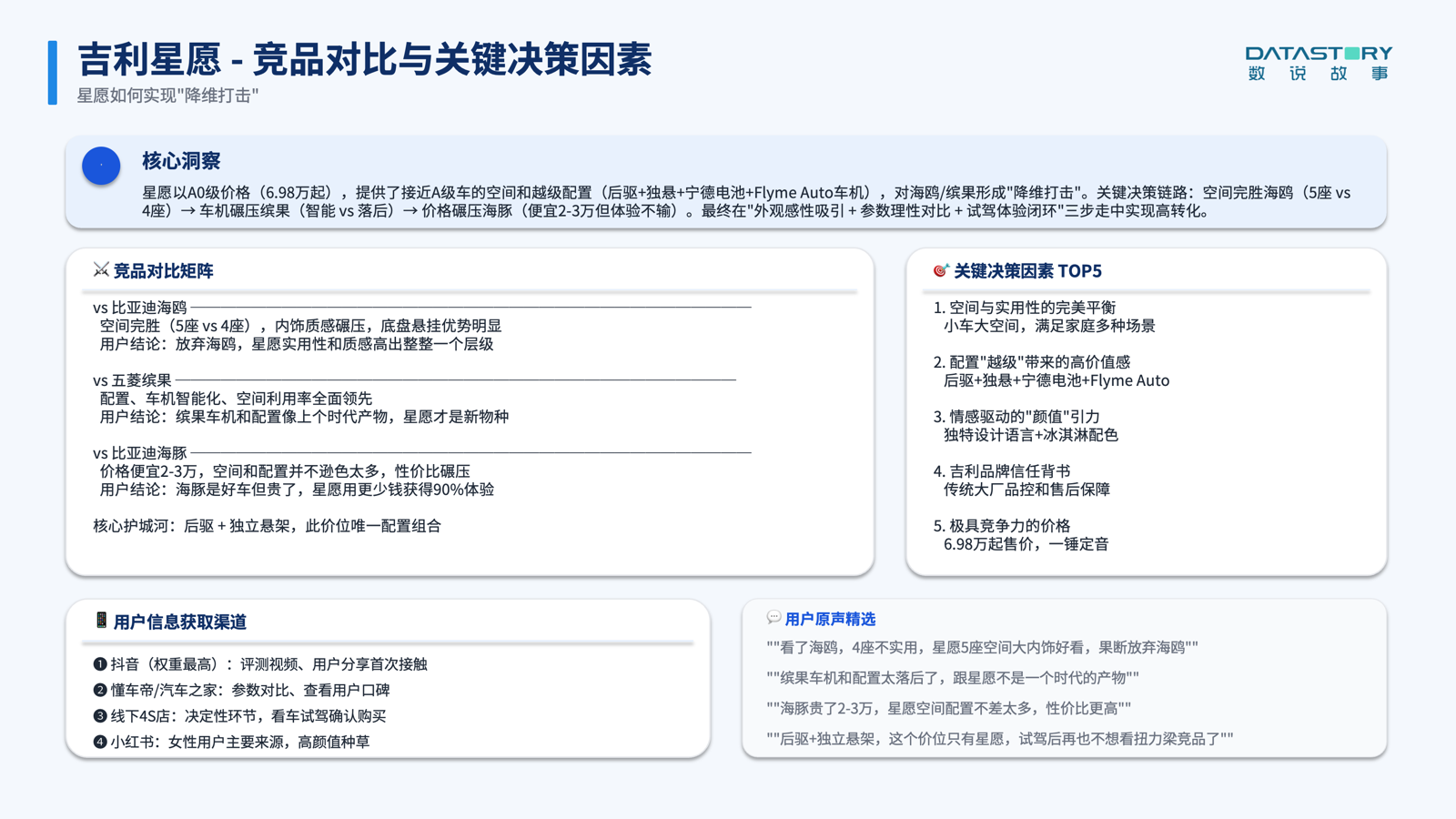The width and height of the screenshot is (1456, 819).
Task: Click the phone icon beside 用户信息获取渠道
Action: [101, 621]
